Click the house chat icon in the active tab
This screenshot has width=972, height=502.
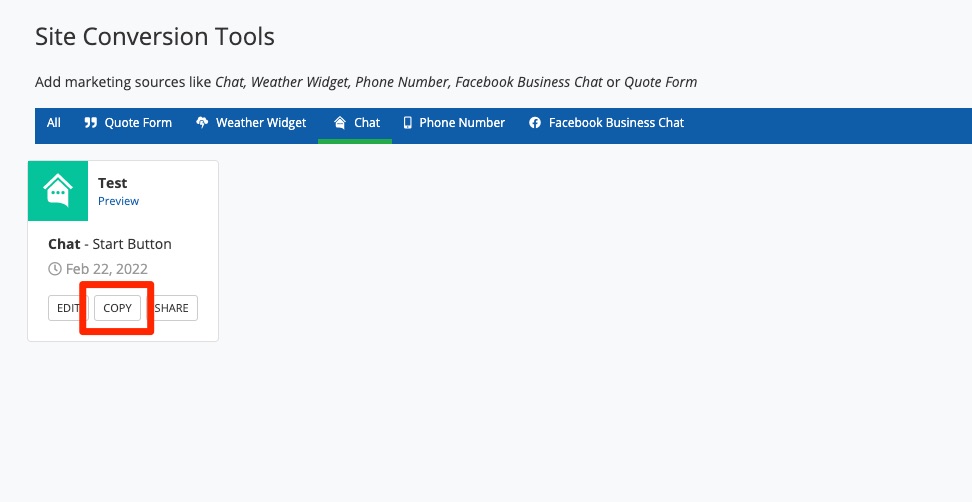[x=339, y=123]
